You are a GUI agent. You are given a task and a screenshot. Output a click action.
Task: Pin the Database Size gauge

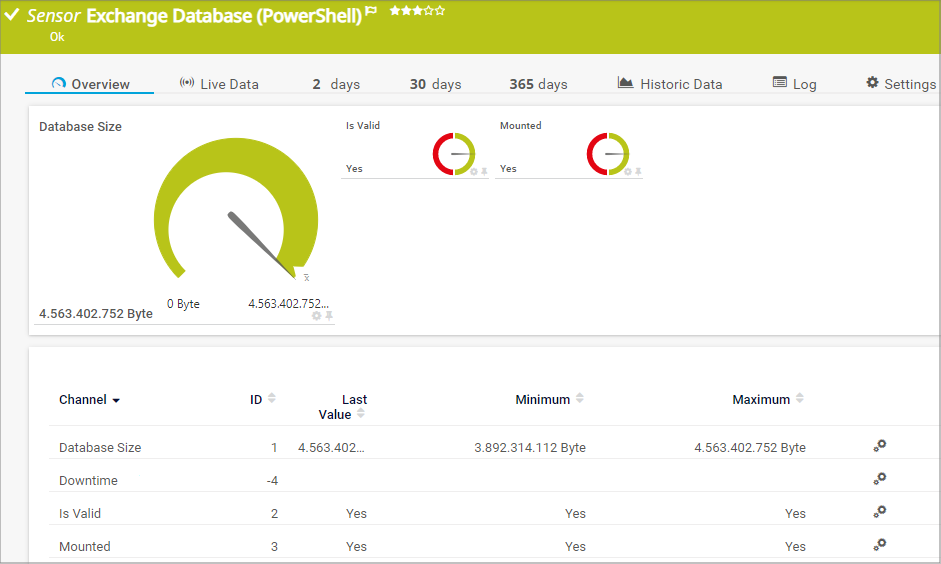coord(329,316)
